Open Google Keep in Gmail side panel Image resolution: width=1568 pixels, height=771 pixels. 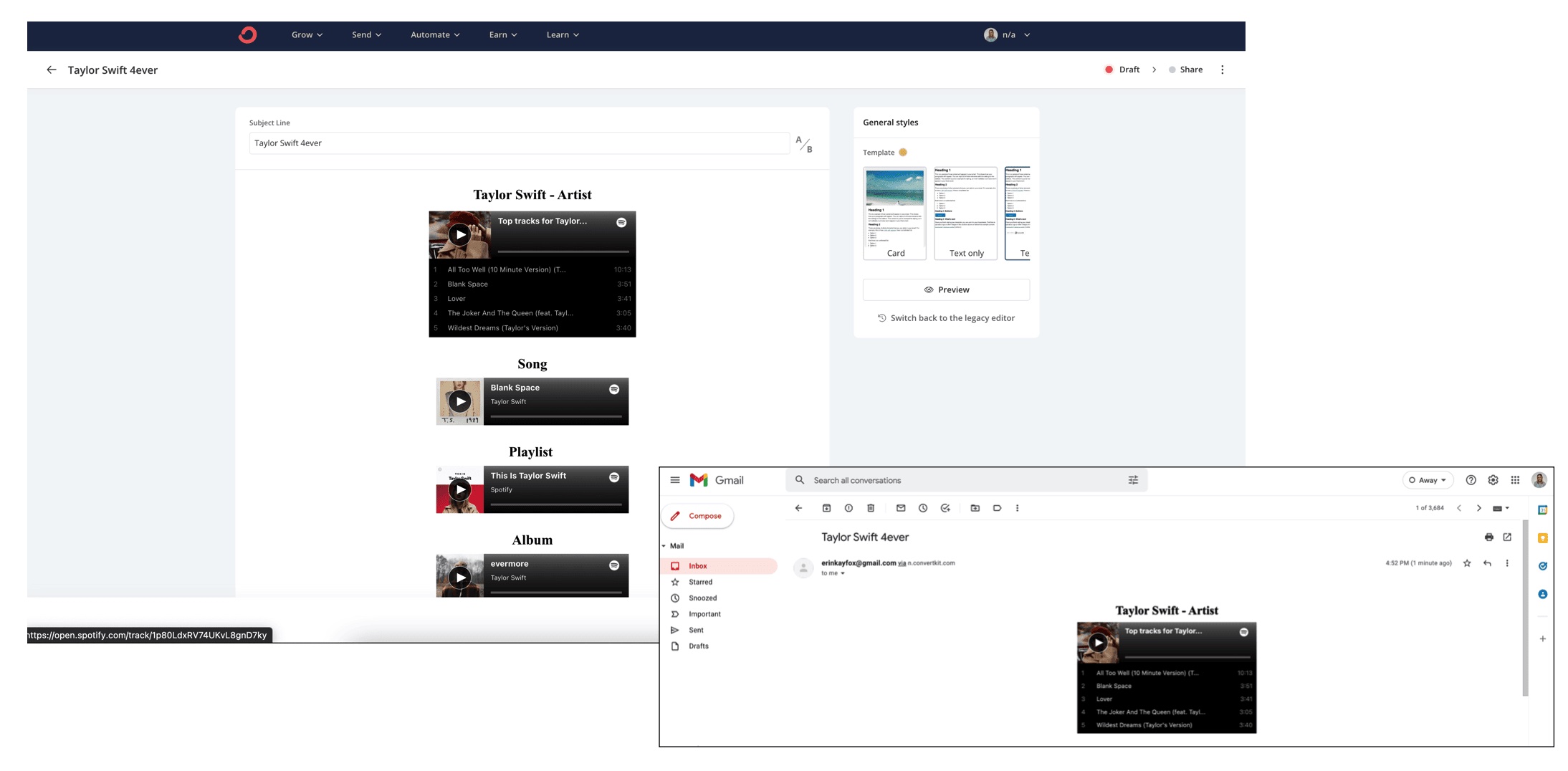click(x=1543, y=538)
